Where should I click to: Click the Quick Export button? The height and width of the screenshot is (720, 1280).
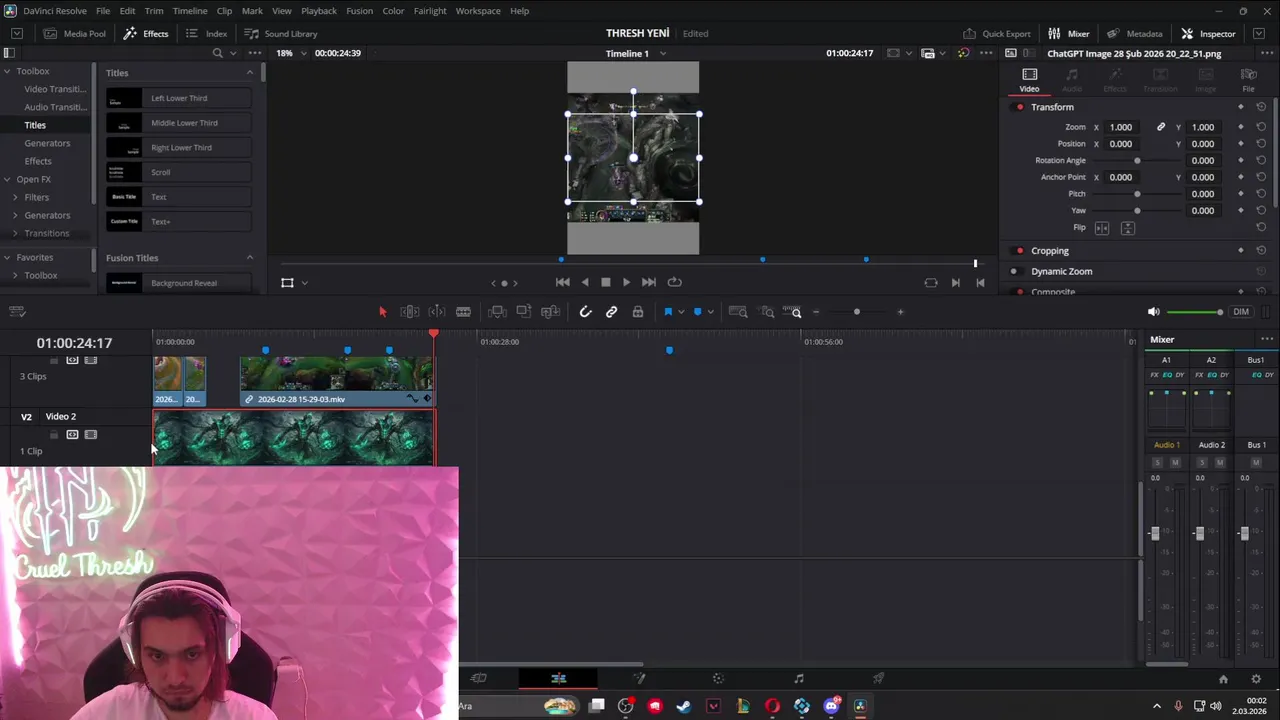[x=997, y=33]
